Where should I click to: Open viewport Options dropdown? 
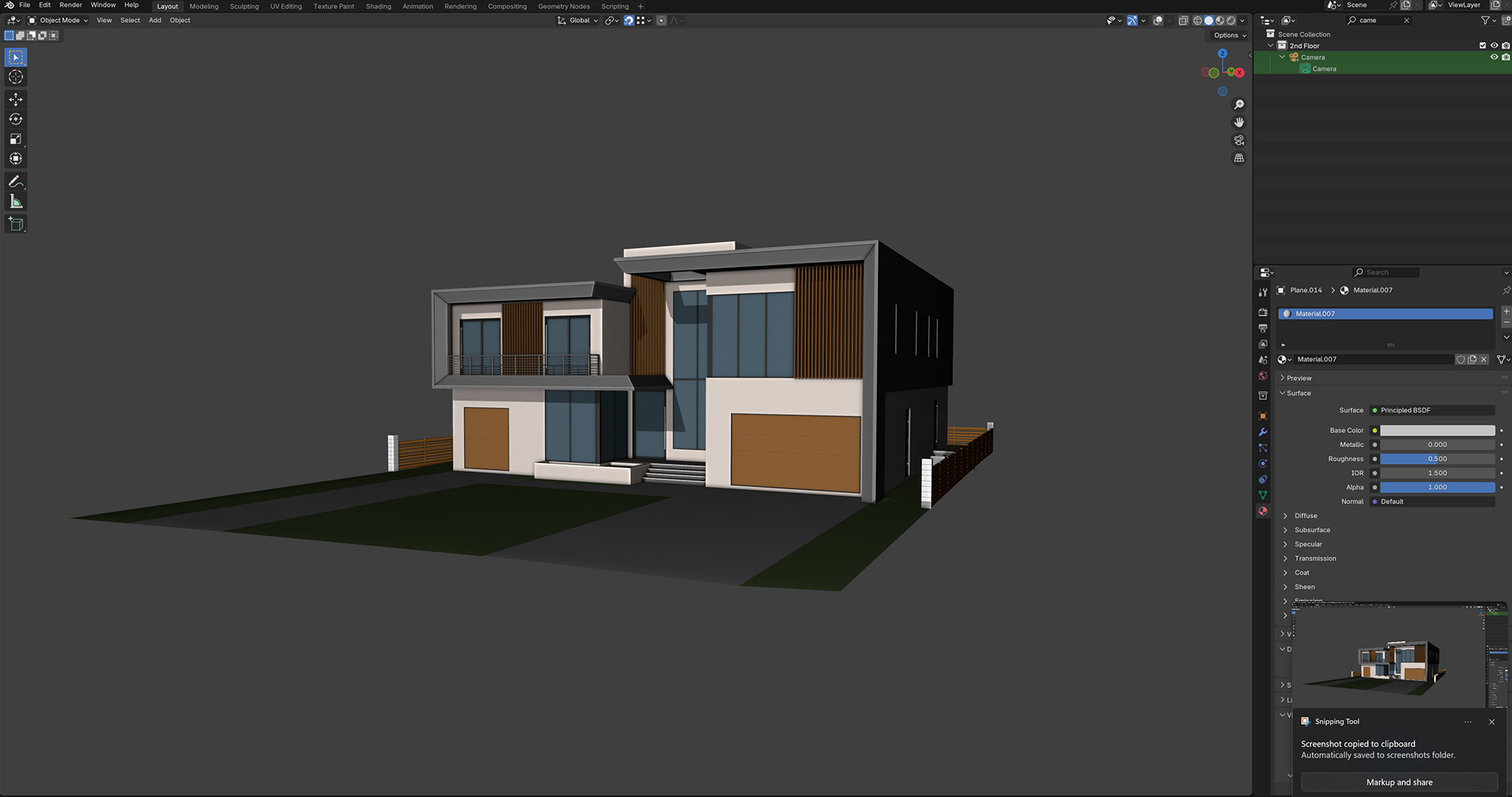(1229, 35)
